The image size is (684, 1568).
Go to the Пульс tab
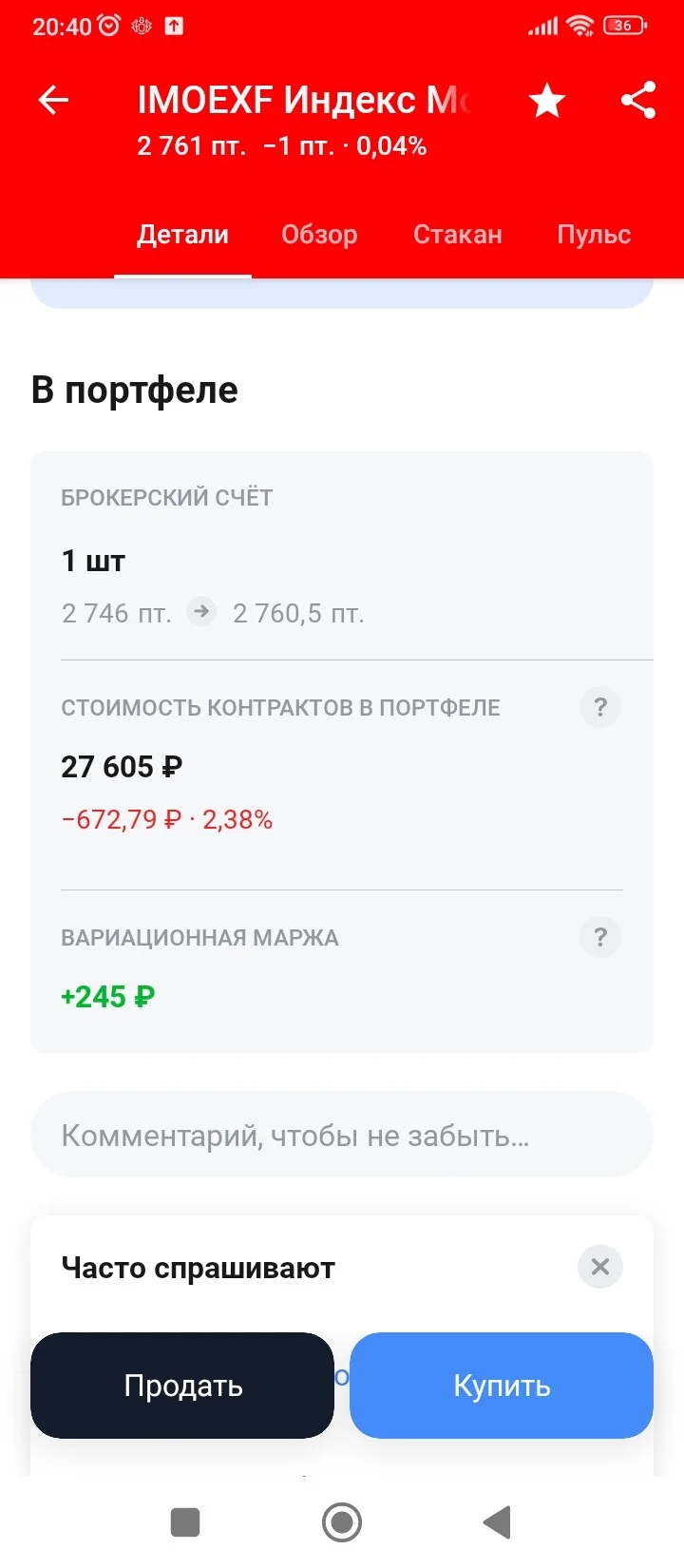[x=594, y=235]
